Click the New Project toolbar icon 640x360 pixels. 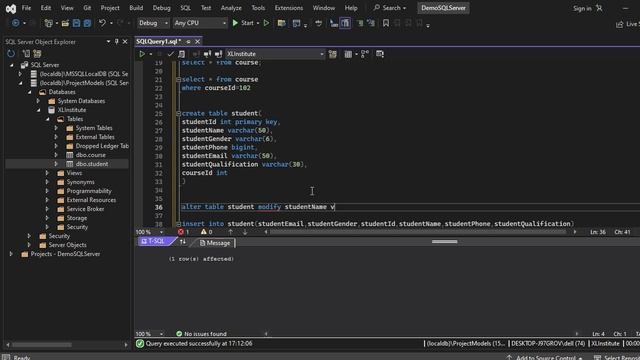49,23
